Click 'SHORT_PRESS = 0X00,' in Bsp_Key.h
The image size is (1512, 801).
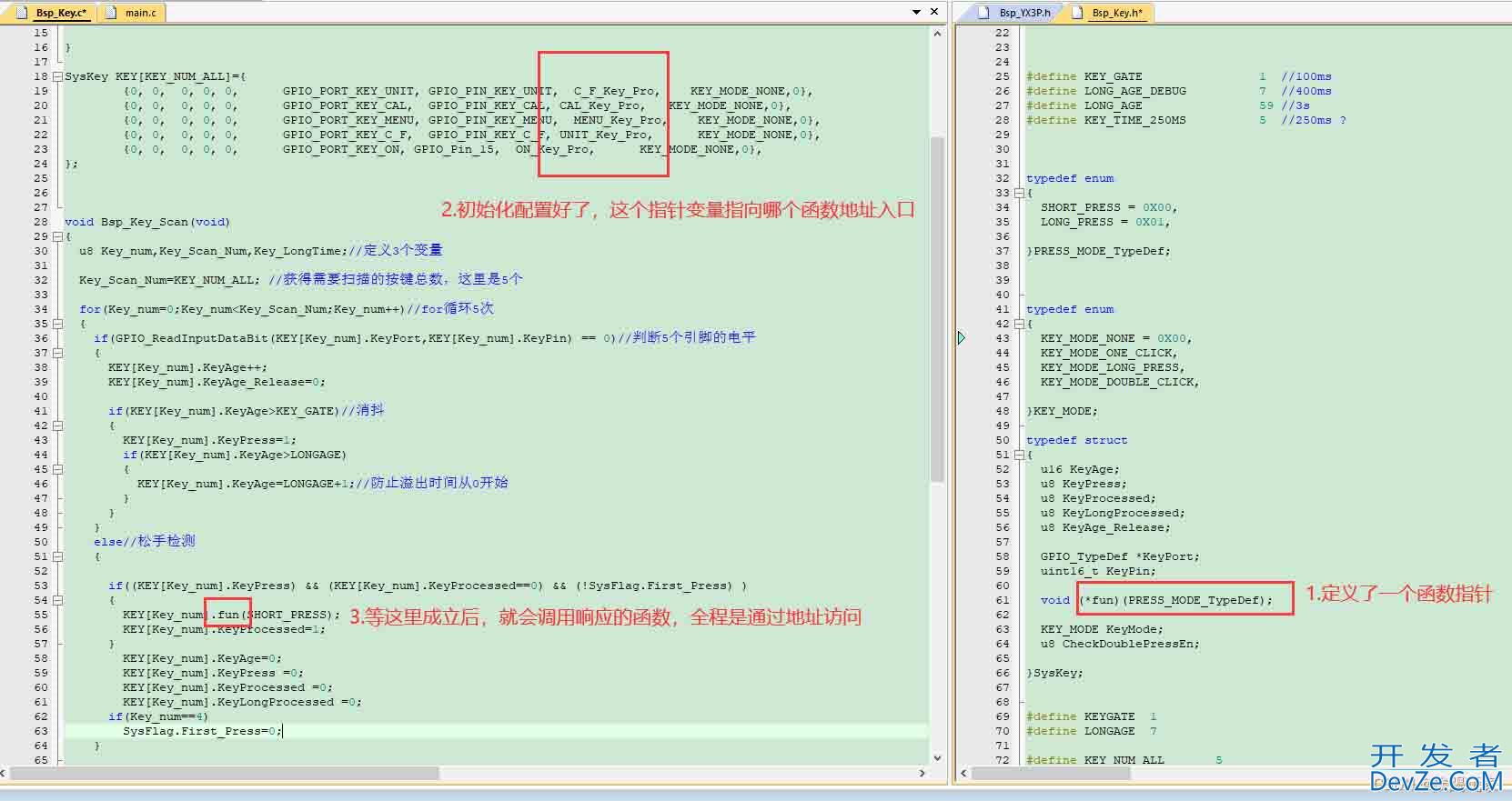1110,207
